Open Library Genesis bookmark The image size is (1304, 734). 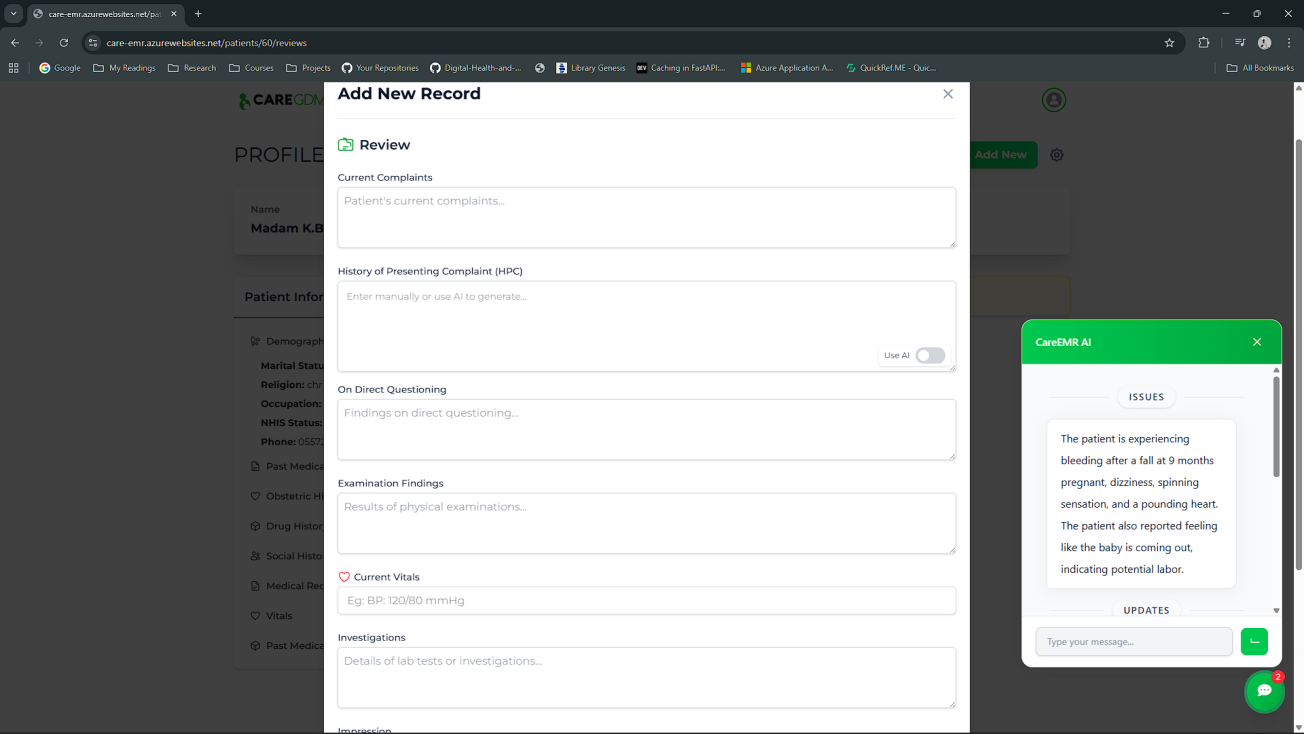pos(591,68)
